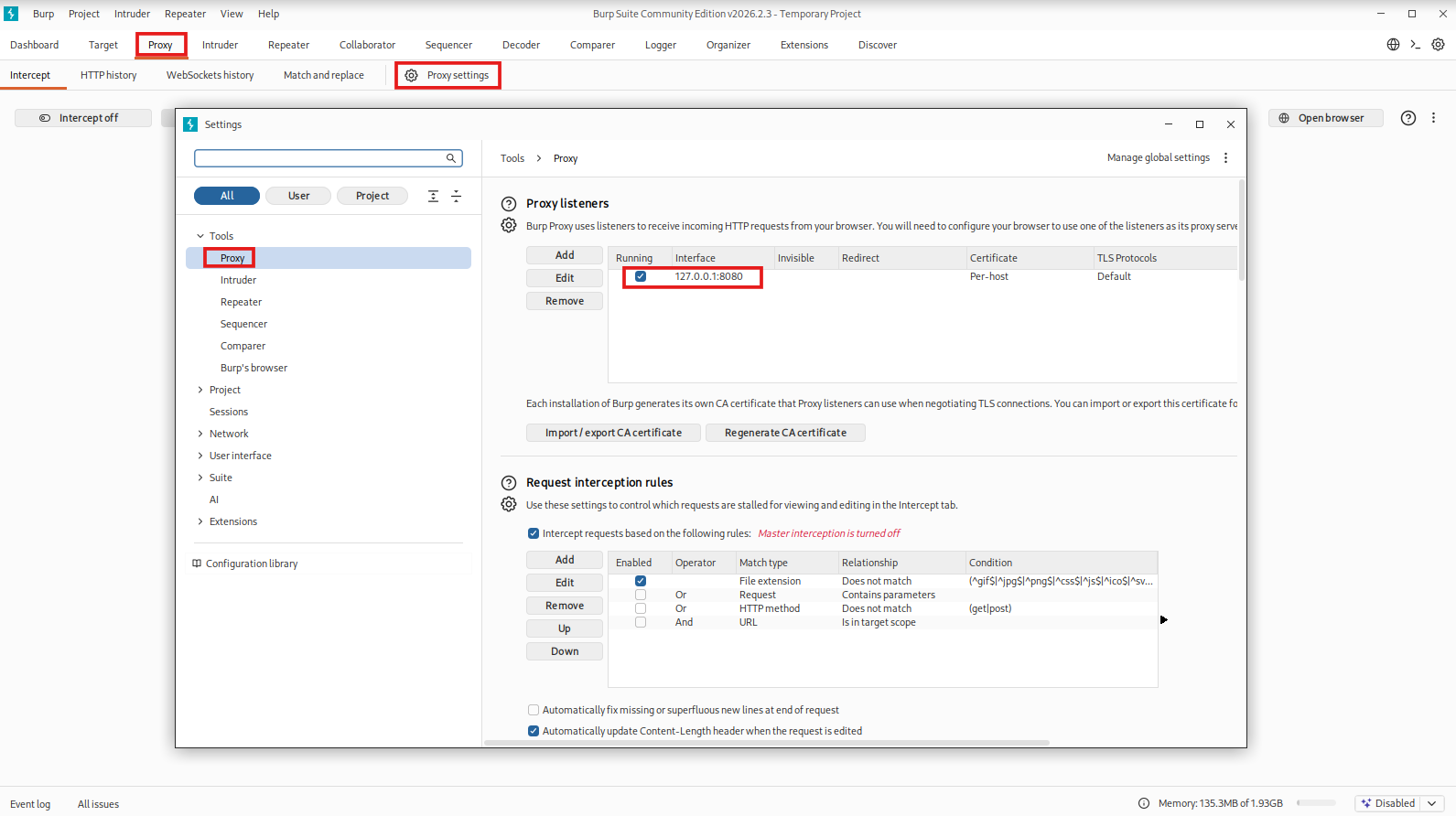Open help for Request interception rules
Viewport: 1456px width, 816px height.
pyautogui.click(x=509, y=483)
